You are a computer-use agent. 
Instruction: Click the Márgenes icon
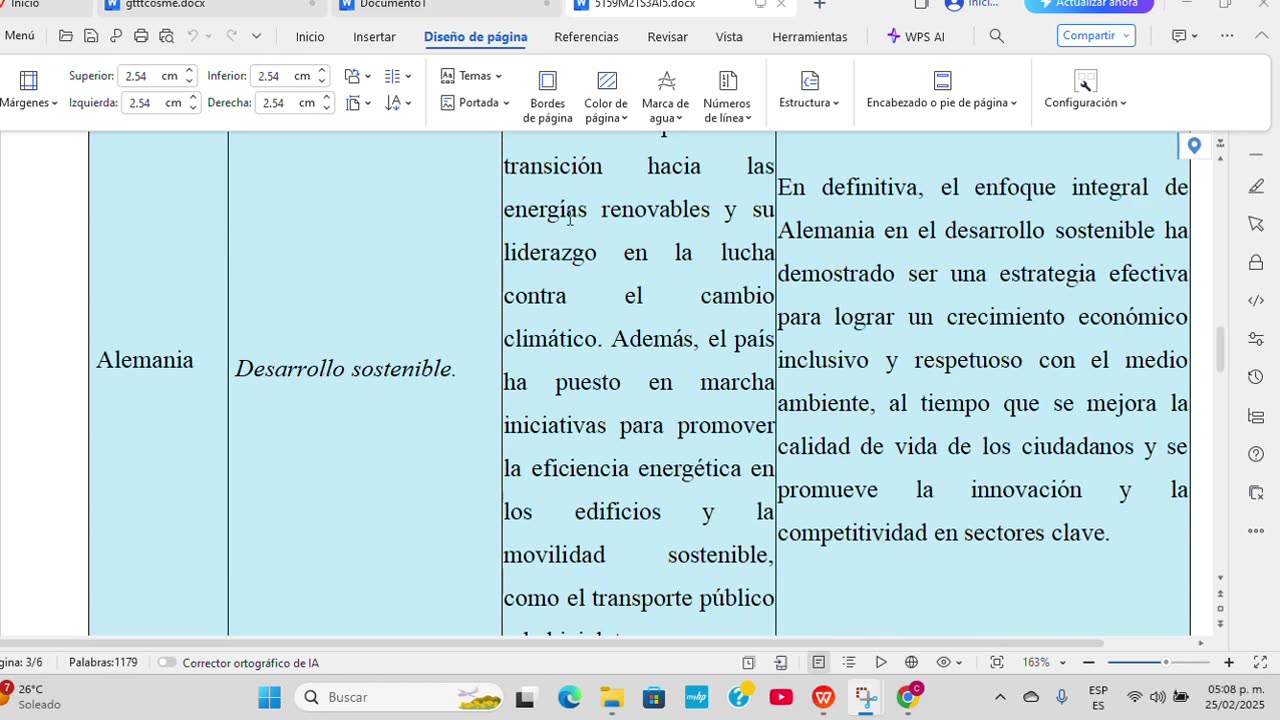pos(28,81)
